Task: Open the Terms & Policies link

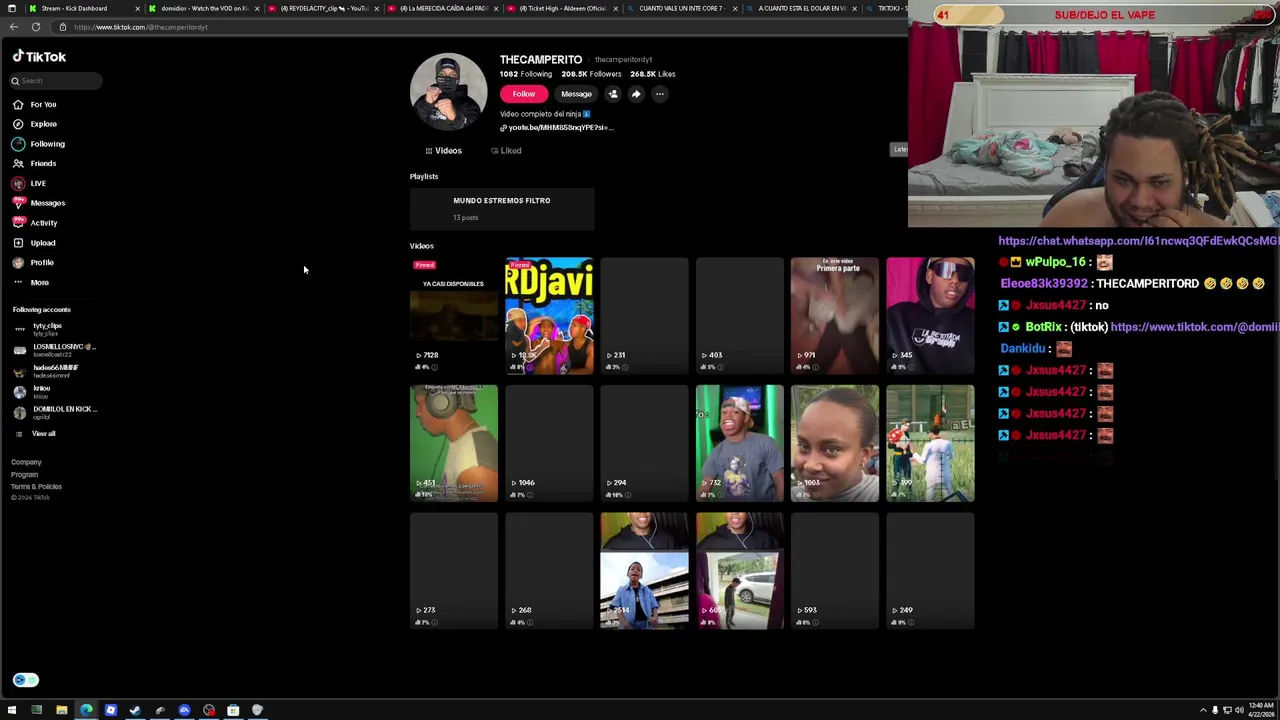Action: (x=36, y=487)
